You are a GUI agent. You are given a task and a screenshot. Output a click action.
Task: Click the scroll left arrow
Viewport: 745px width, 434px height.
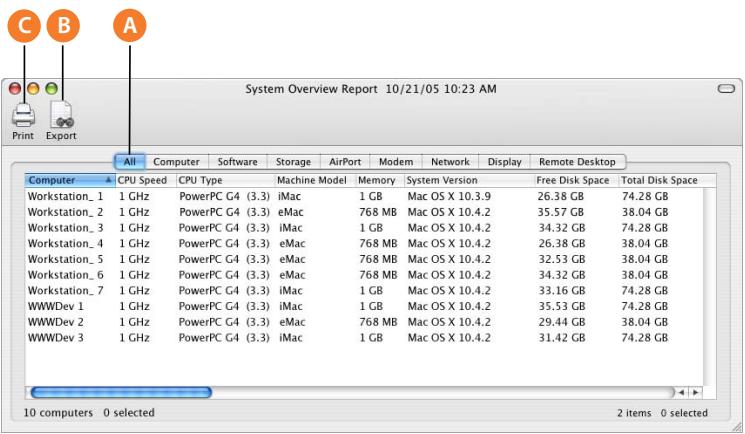click(682, 393)
